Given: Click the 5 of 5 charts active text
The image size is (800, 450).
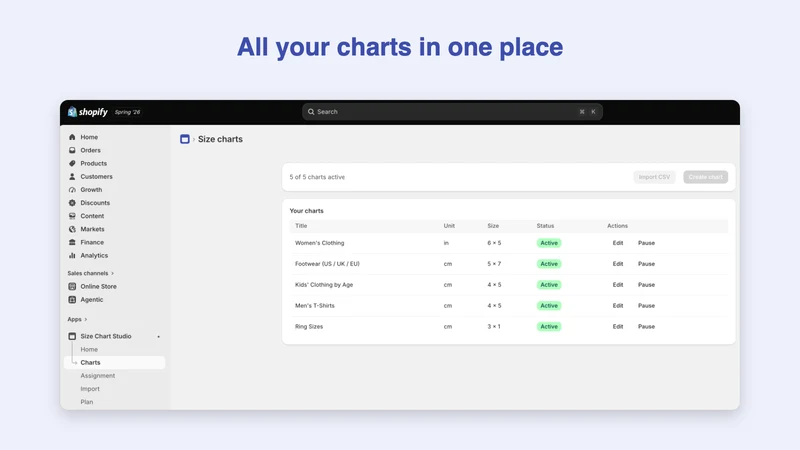Looking at the screenshot, I should click(x=317, y=177).
